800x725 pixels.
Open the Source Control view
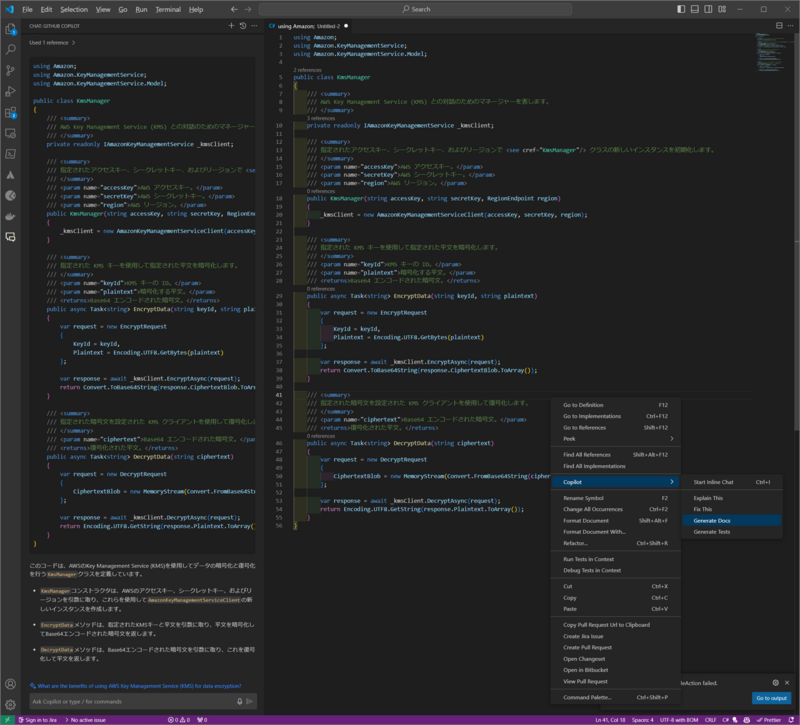pyautogui.click(x=10, y=70)
